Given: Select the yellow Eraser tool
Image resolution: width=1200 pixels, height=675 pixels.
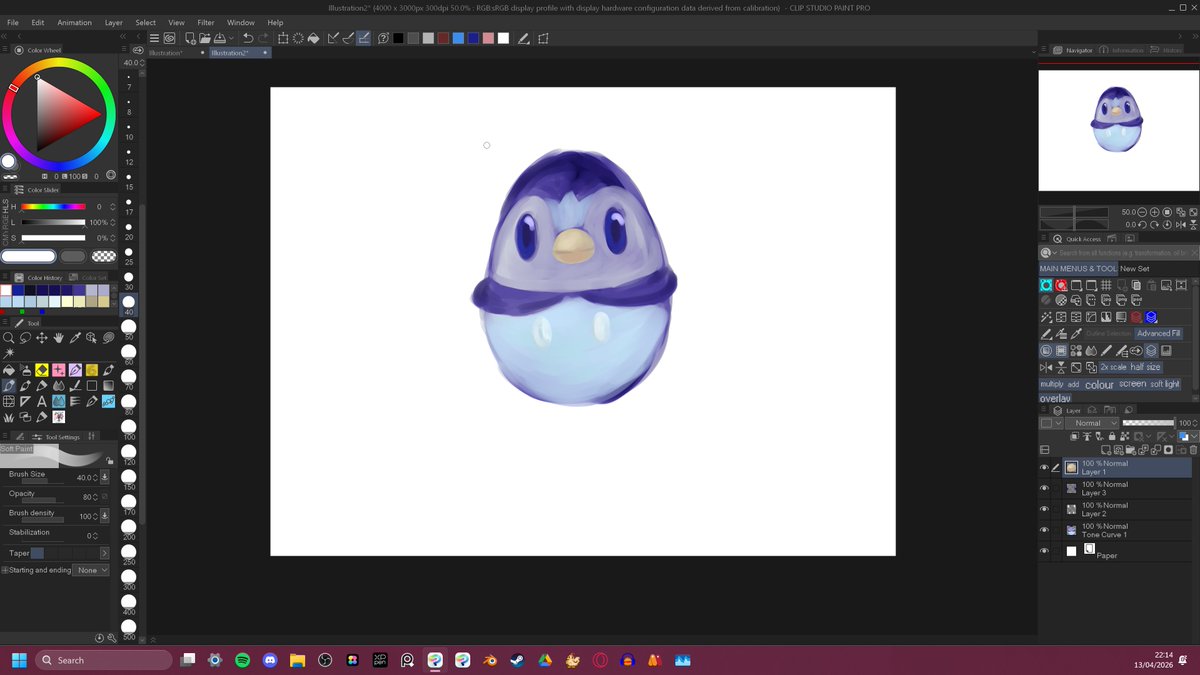Looking at the screenshot, I should [x=42, y=370].
